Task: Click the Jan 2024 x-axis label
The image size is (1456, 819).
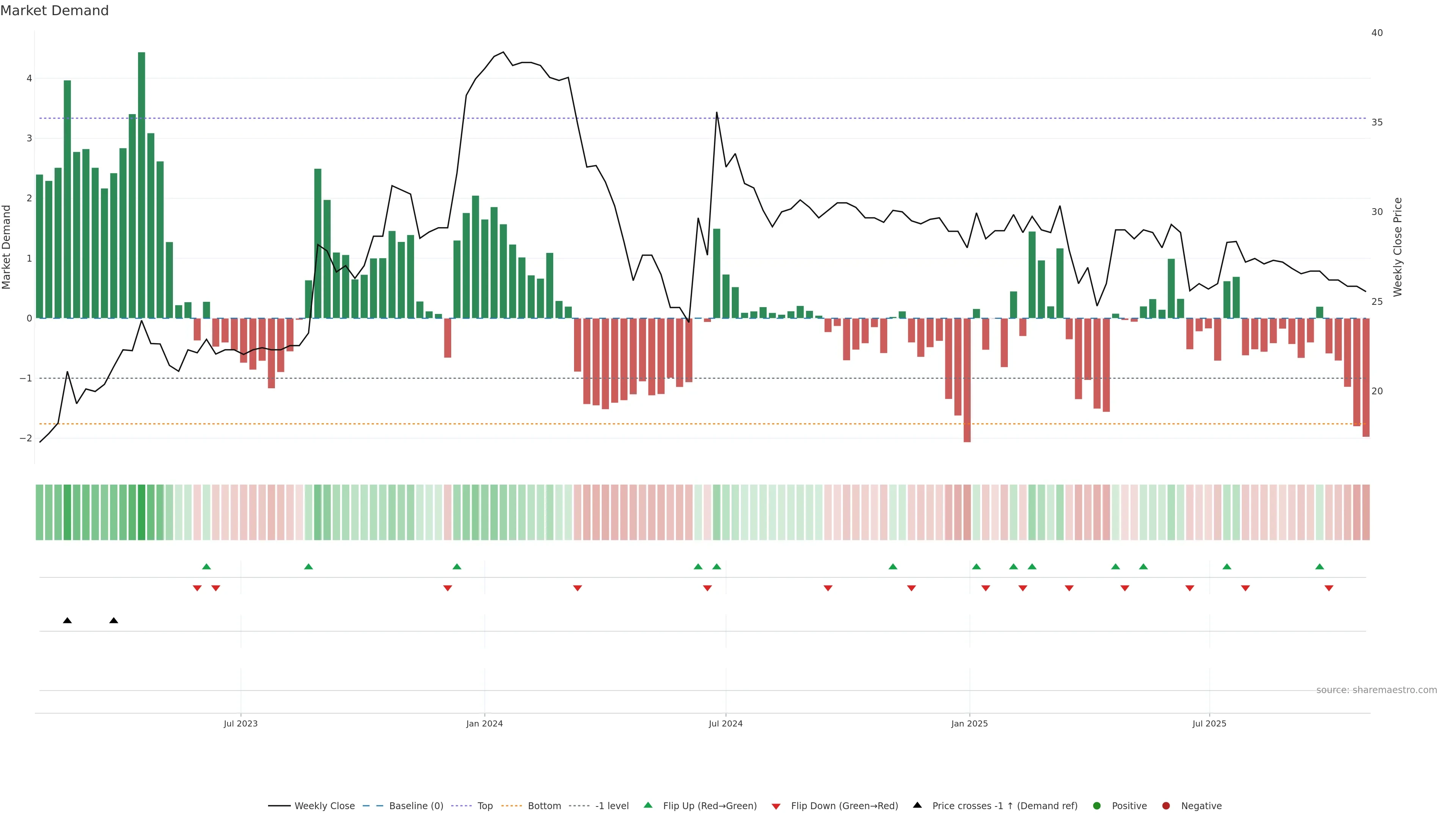Action: click(485, 723)
